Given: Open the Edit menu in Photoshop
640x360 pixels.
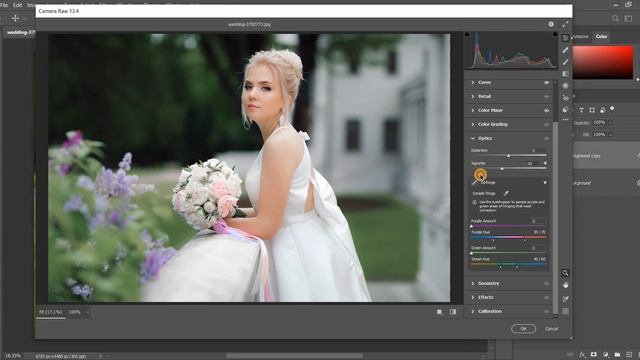Looking at the screenshot, I should [x=18, y=5].
